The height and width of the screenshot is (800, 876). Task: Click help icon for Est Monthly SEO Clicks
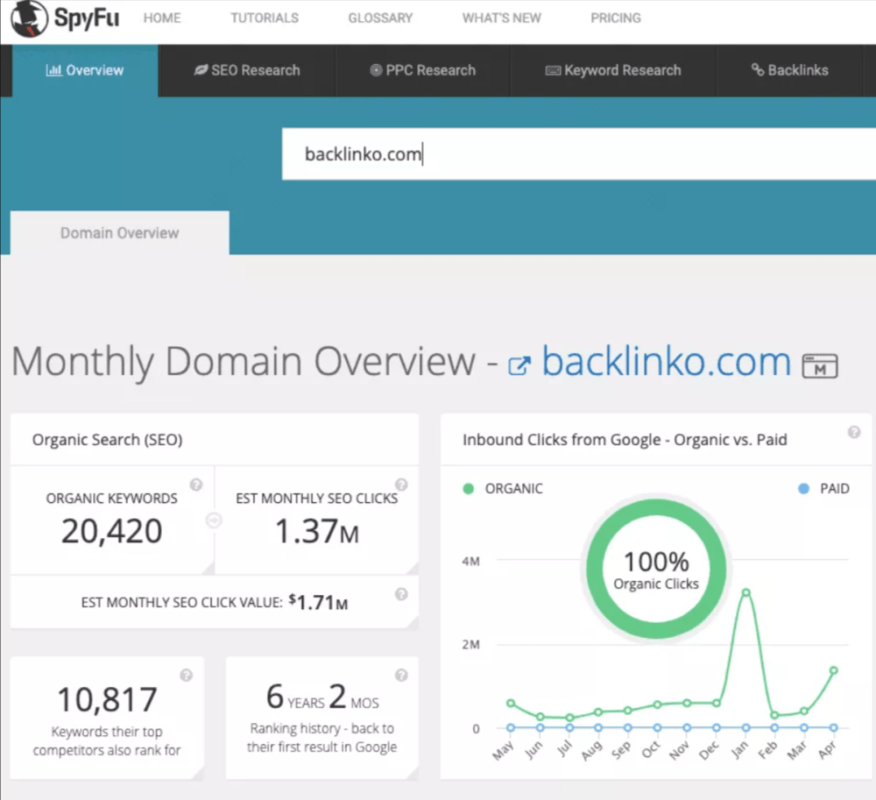pos(401,485)
